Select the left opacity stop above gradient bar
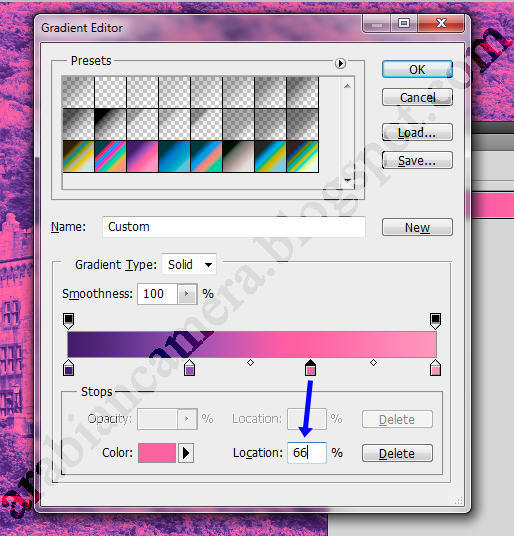Screen dimensions: 514x536 click(x=69, y=321)
